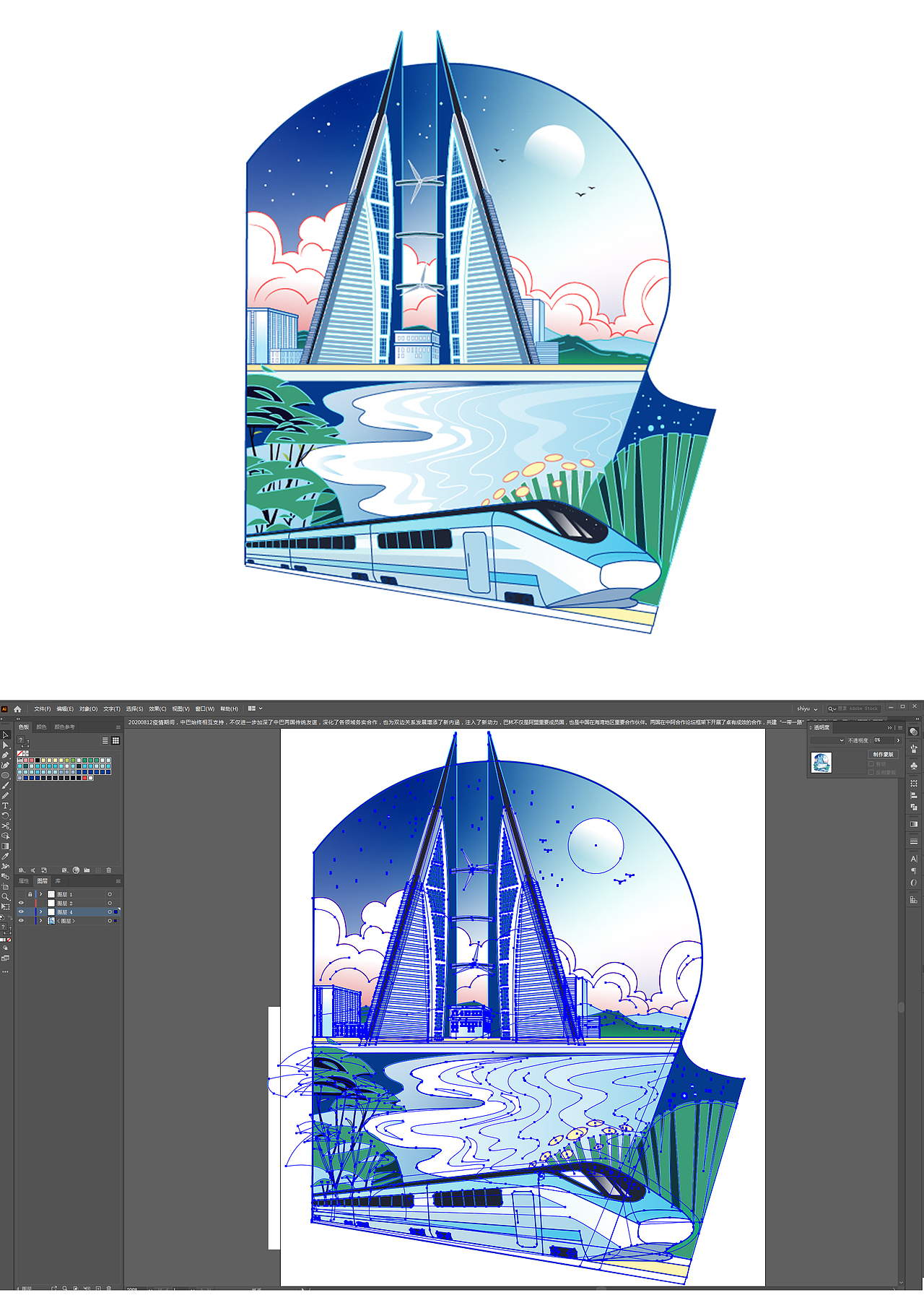The width and height of the screenshot is (924, 1308).
Task: Open Swatch Libraries menu icon
Action: point(22,870)
